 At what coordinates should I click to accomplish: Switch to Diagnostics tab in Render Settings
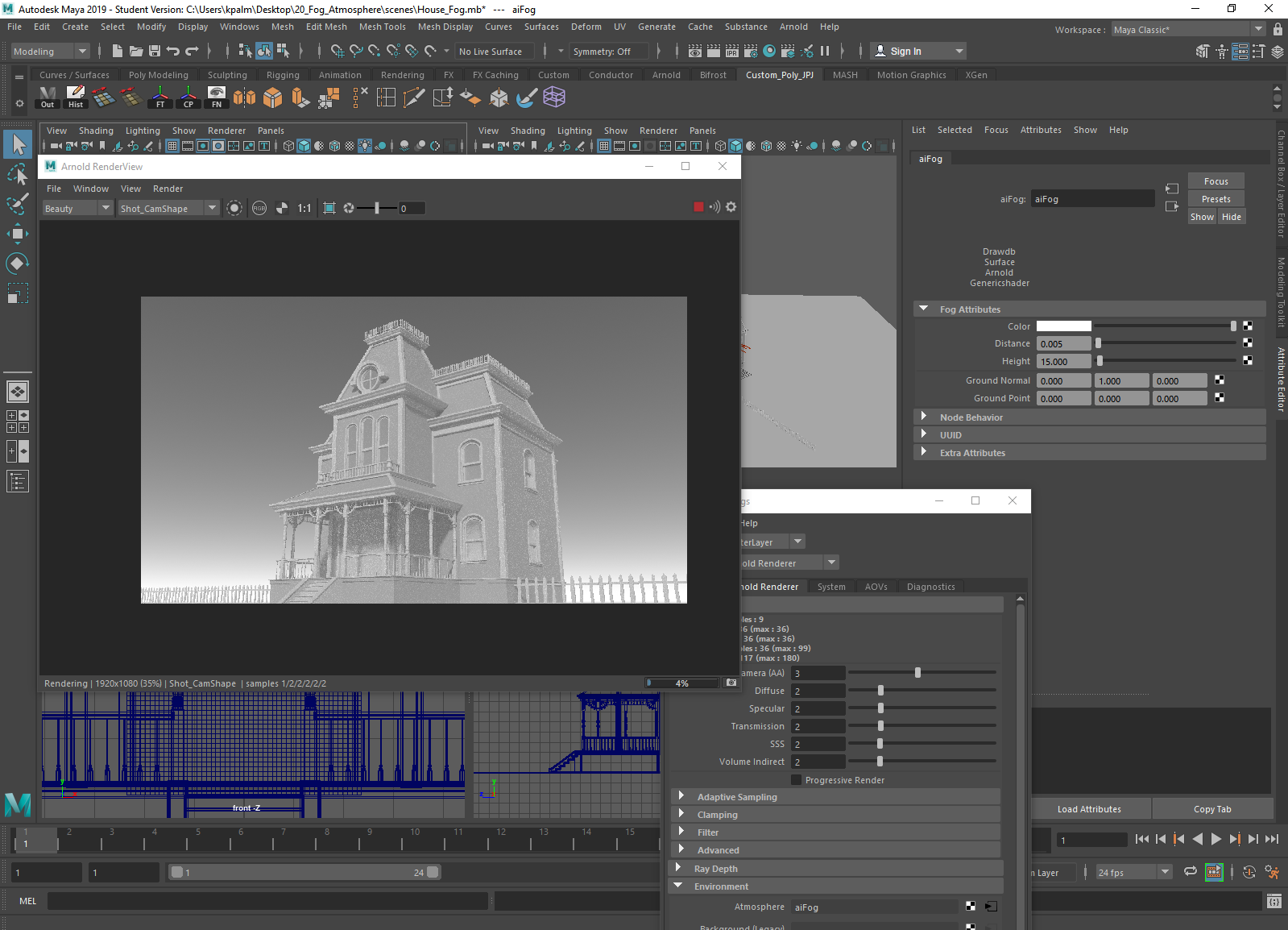pyautogui.click(x=930, y=587)
